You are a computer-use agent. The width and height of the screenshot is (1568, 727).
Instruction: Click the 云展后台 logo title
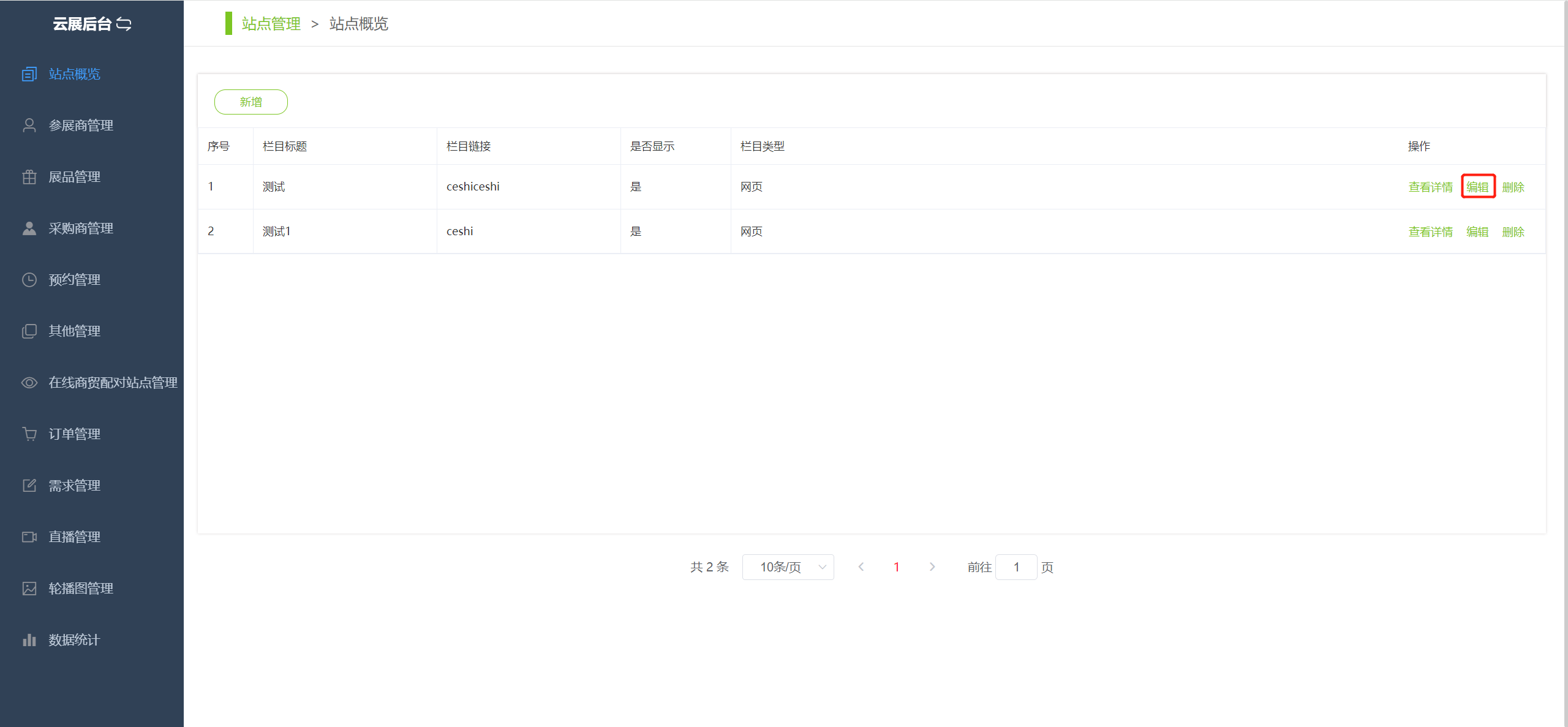coord(82,24)
